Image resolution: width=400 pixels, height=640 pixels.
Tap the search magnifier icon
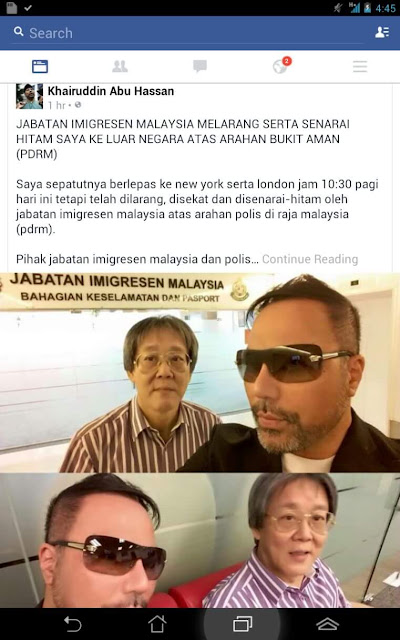[18, 32]
